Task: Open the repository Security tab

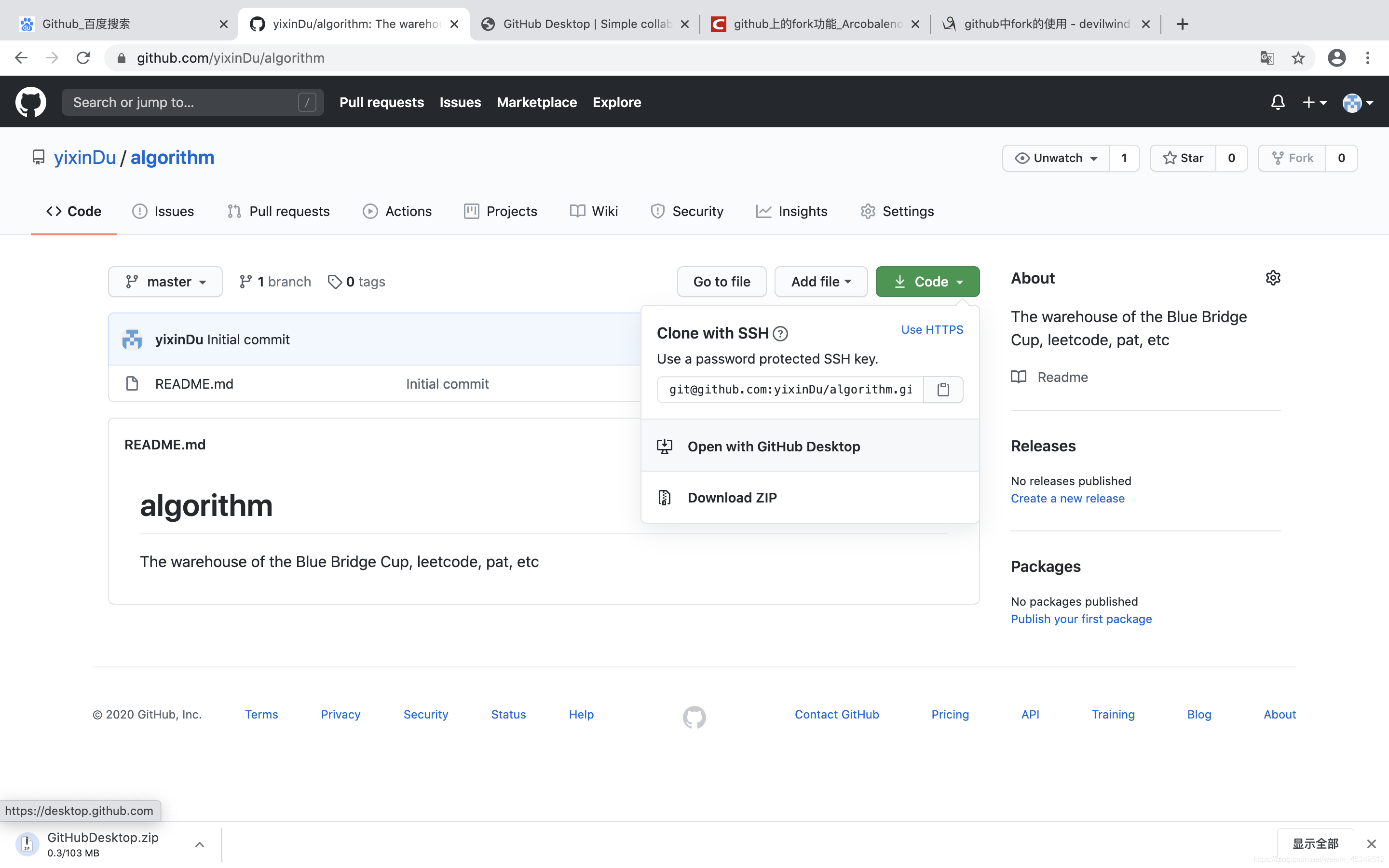Action: (x=687, y=211)
